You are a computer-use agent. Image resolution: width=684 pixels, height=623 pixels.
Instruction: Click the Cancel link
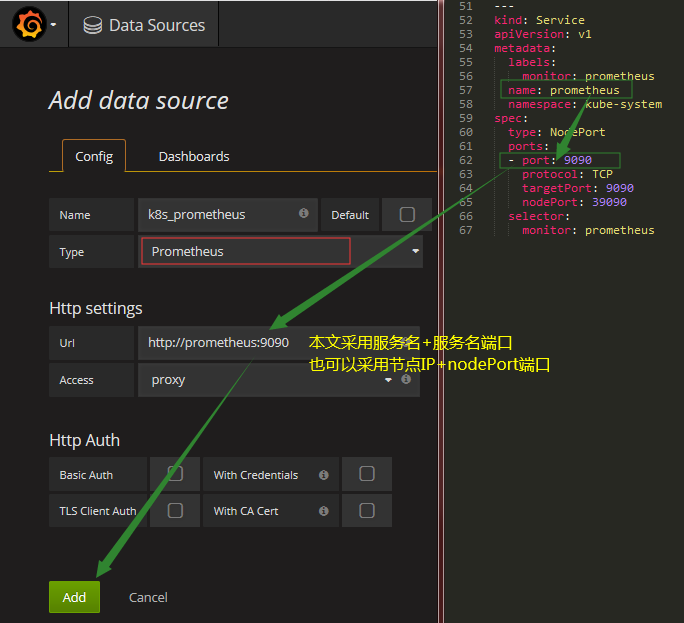point(148,597)
